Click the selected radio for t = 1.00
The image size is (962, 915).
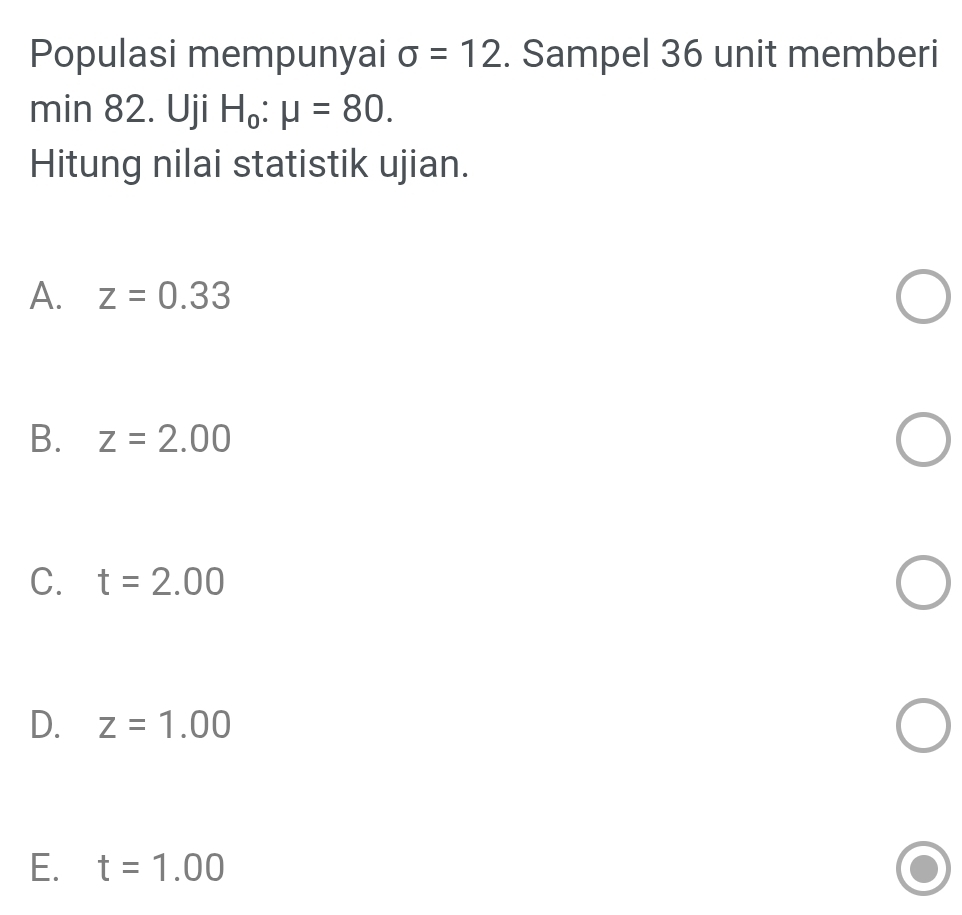pos(922,868)
